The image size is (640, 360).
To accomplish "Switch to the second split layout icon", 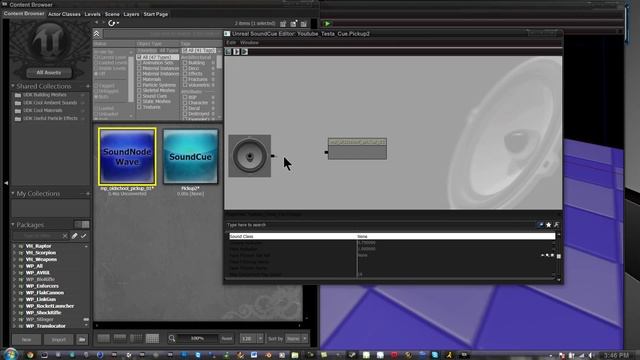I will tap(120, 338).
